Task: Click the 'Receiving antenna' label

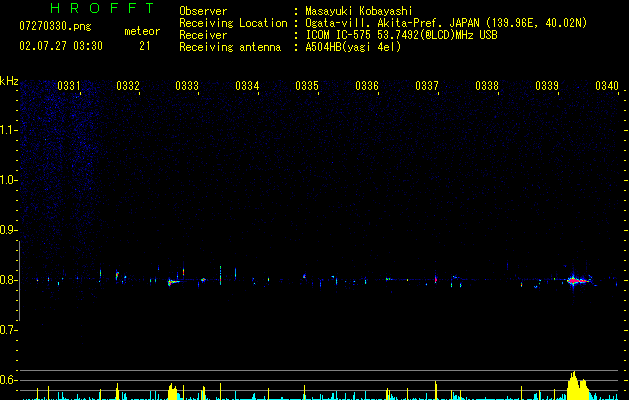Action: coord(230,47)
